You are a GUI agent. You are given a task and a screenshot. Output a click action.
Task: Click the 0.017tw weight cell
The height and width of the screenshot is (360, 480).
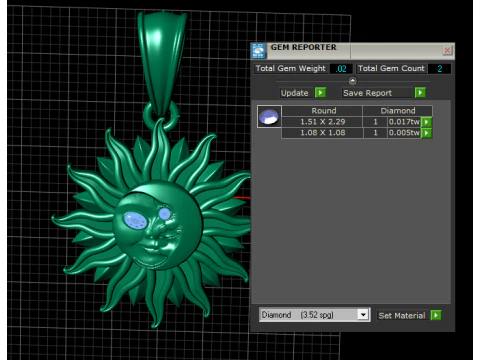point(404,122)
